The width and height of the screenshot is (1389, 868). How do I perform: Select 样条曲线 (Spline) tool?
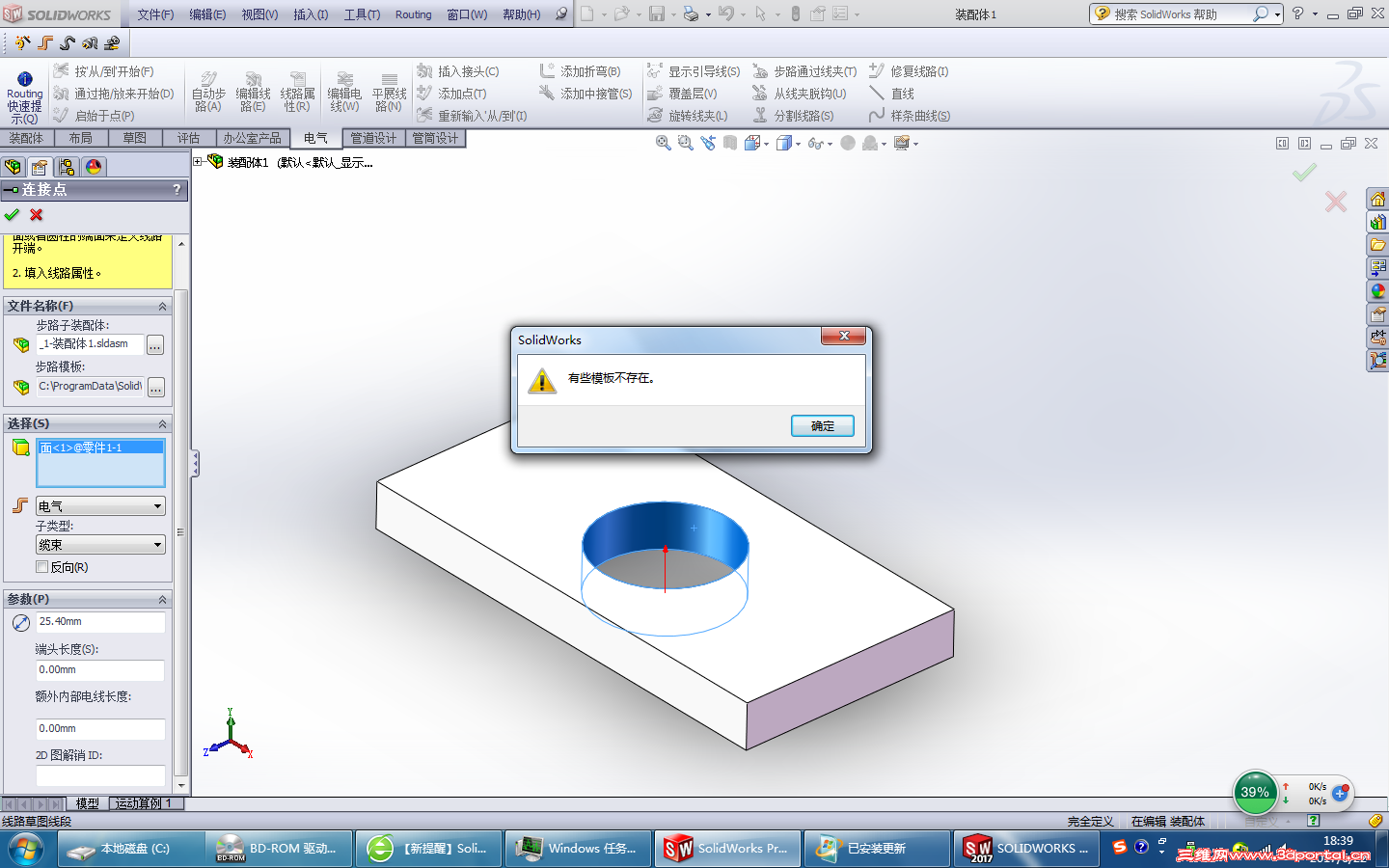pos(910,116)
